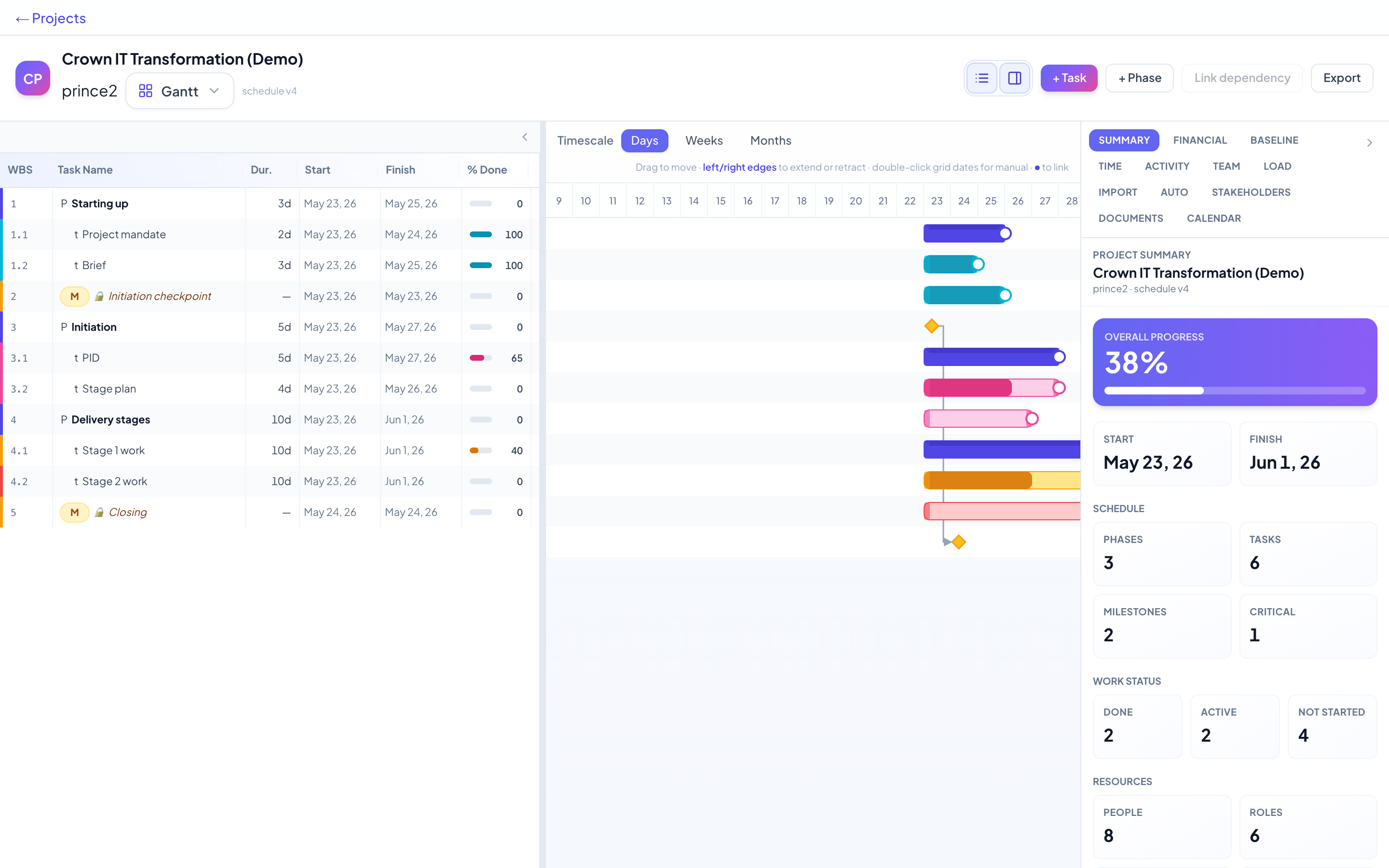Click the Stage plan task name
The width and height of the screenshot is (1389, 868).
coord(109,389)
